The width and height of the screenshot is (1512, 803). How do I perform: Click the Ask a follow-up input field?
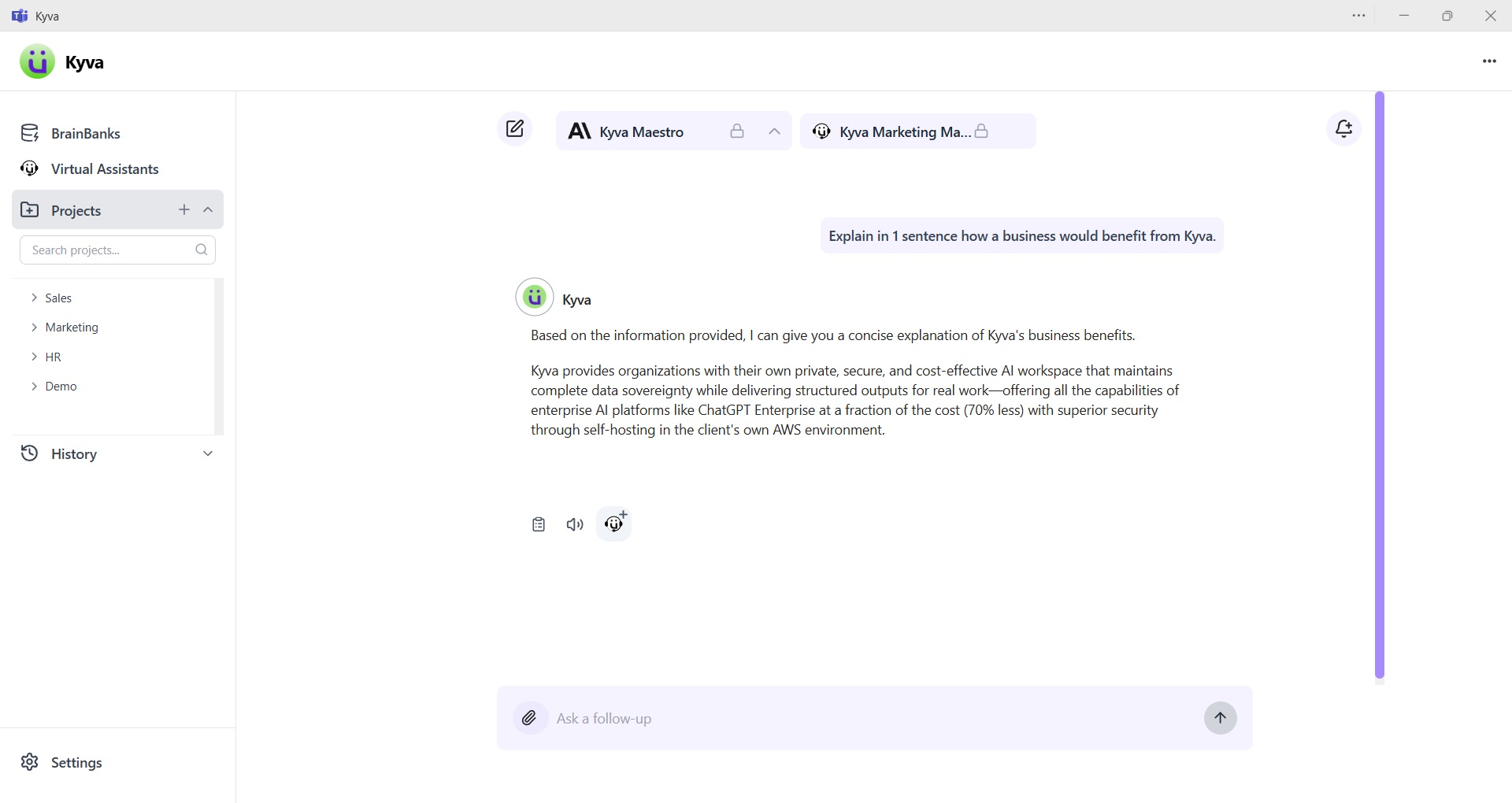click(x=874, y=718)
